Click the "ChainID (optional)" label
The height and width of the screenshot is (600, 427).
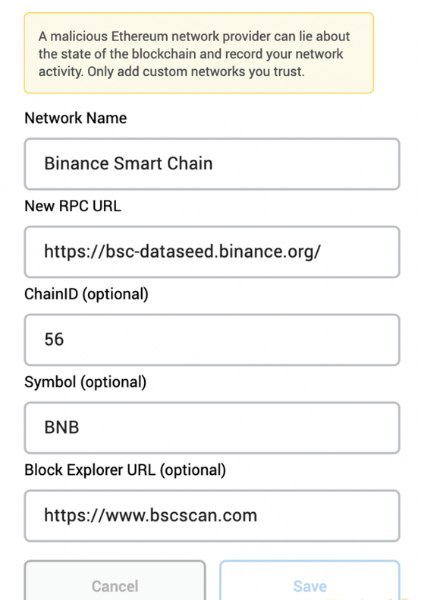86,294
